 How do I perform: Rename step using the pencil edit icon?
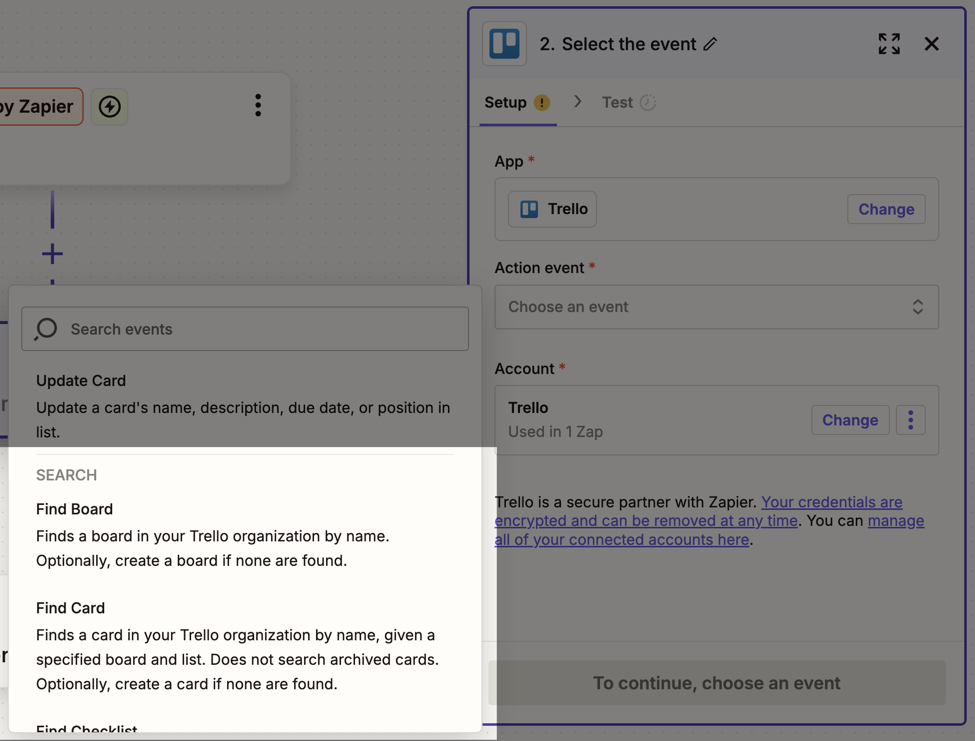click(x=710, y=44)
